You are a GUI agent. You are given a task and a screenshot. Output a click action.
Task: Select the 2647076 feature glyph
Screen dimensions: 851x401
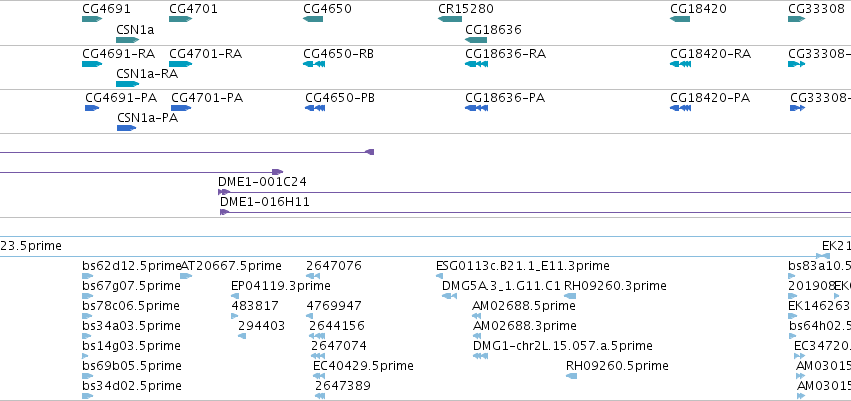pyautogui.click(x=313, y=276)
